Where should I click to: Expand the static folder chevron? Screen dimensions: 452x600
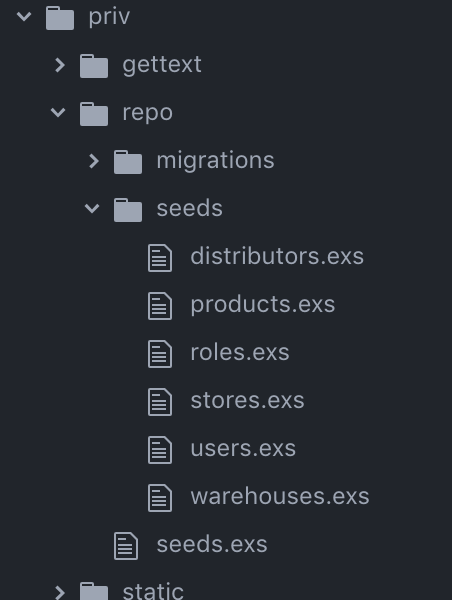[x=60, y=592]
